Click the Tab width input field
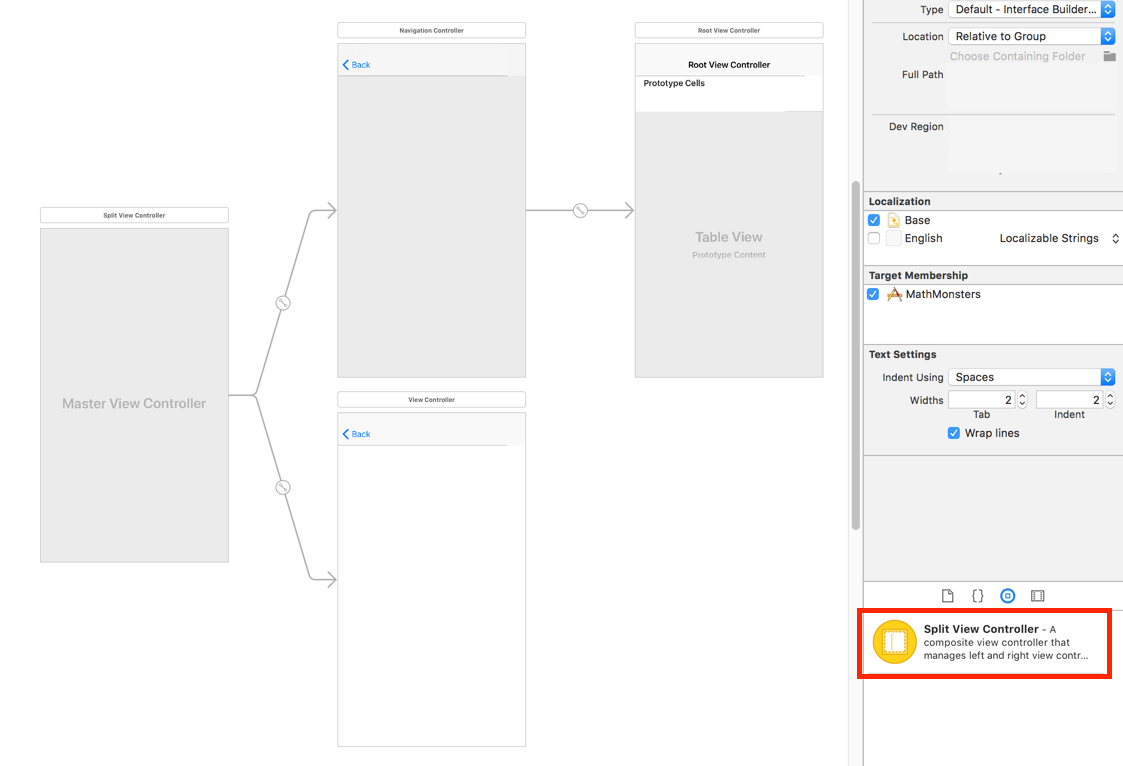 click(x=982, y=400)
